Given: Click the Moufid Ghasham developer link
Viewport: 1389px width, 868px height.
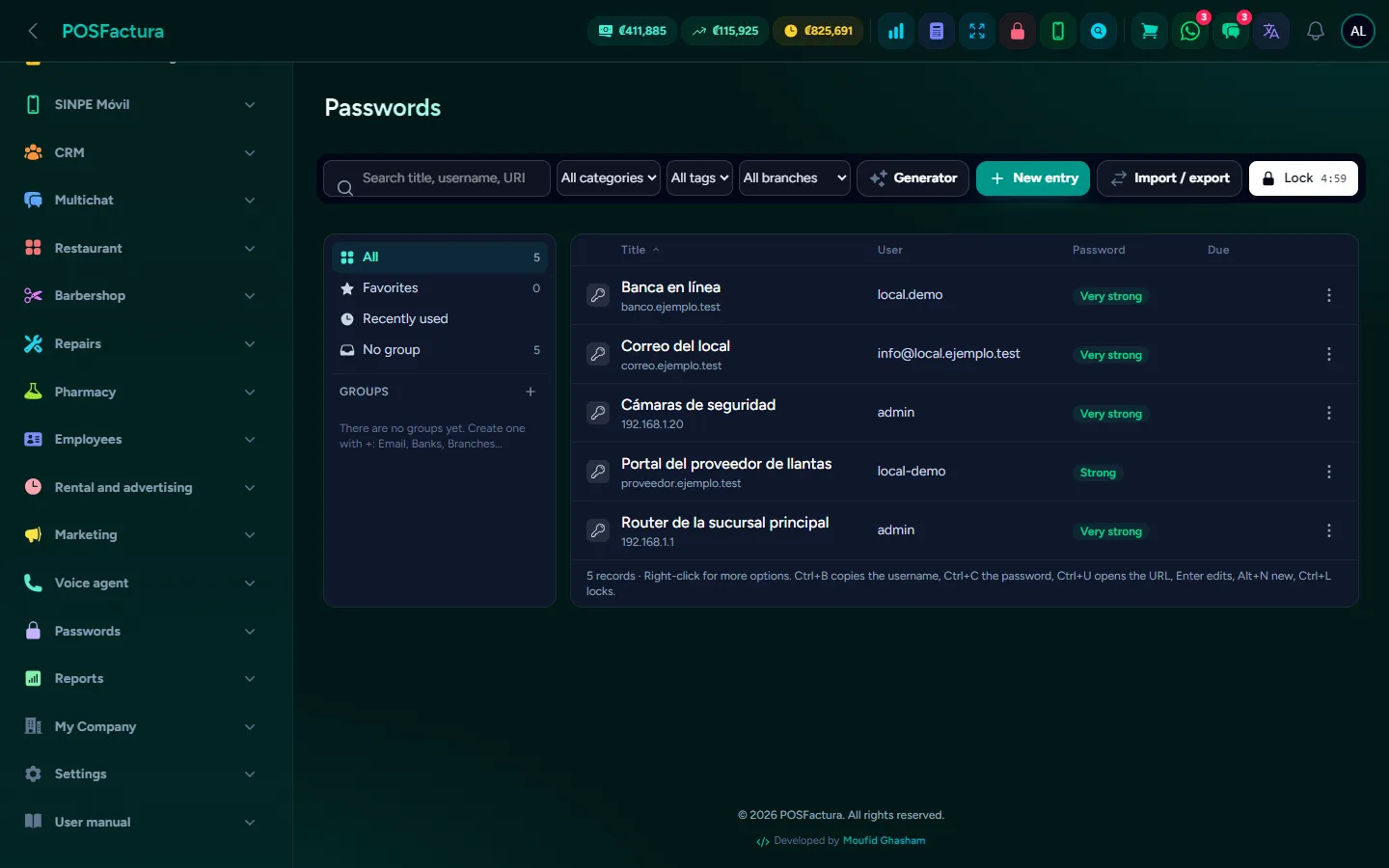Looking at the screenshot, I should (884, 840).
